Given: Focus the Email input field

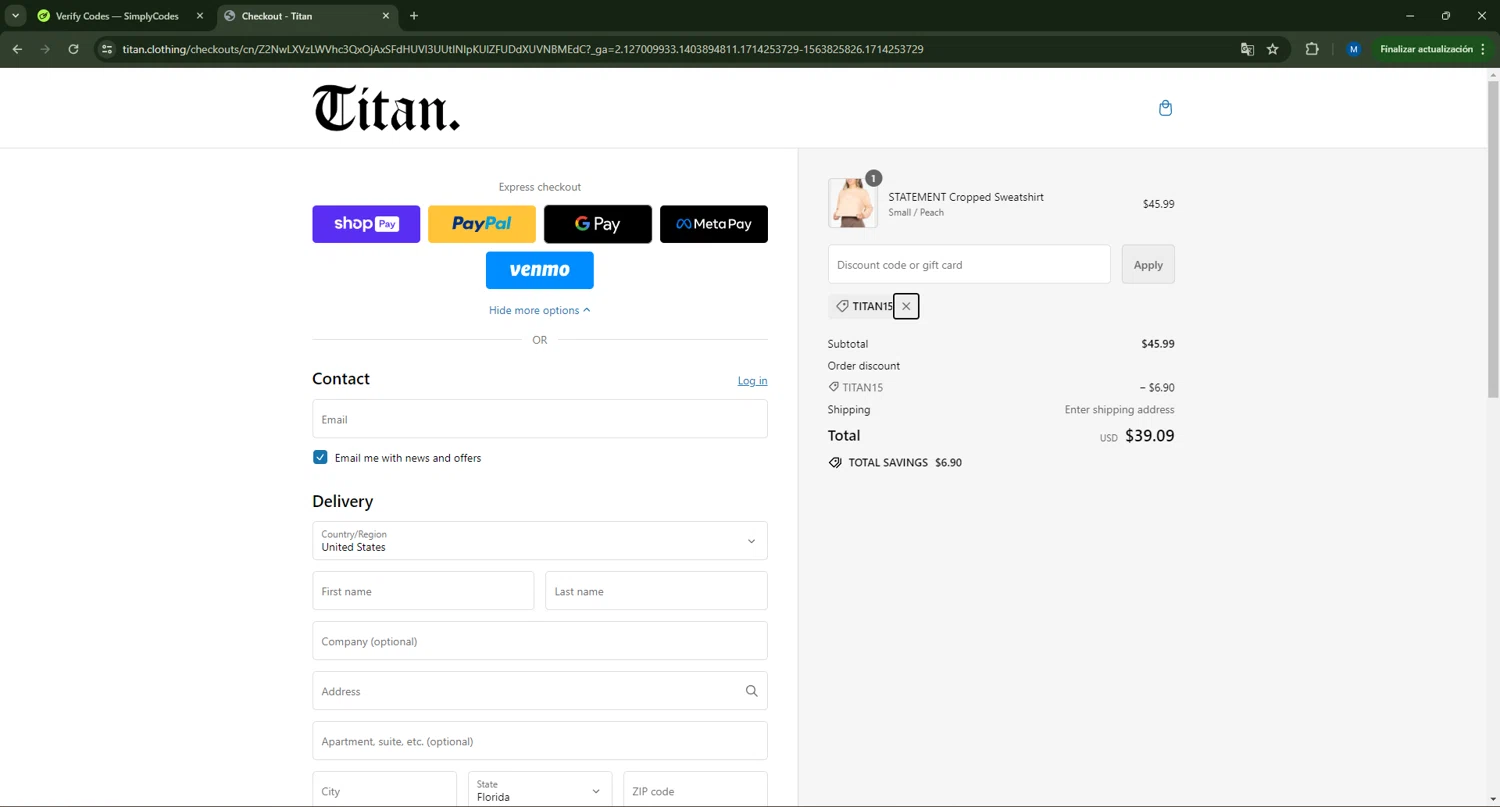Looking at the screenshot, I should [x=540, y=419].
